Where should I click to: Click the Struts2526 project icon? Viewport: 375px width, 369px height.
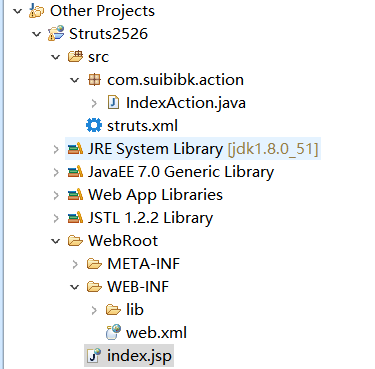[x=56, y=33]
